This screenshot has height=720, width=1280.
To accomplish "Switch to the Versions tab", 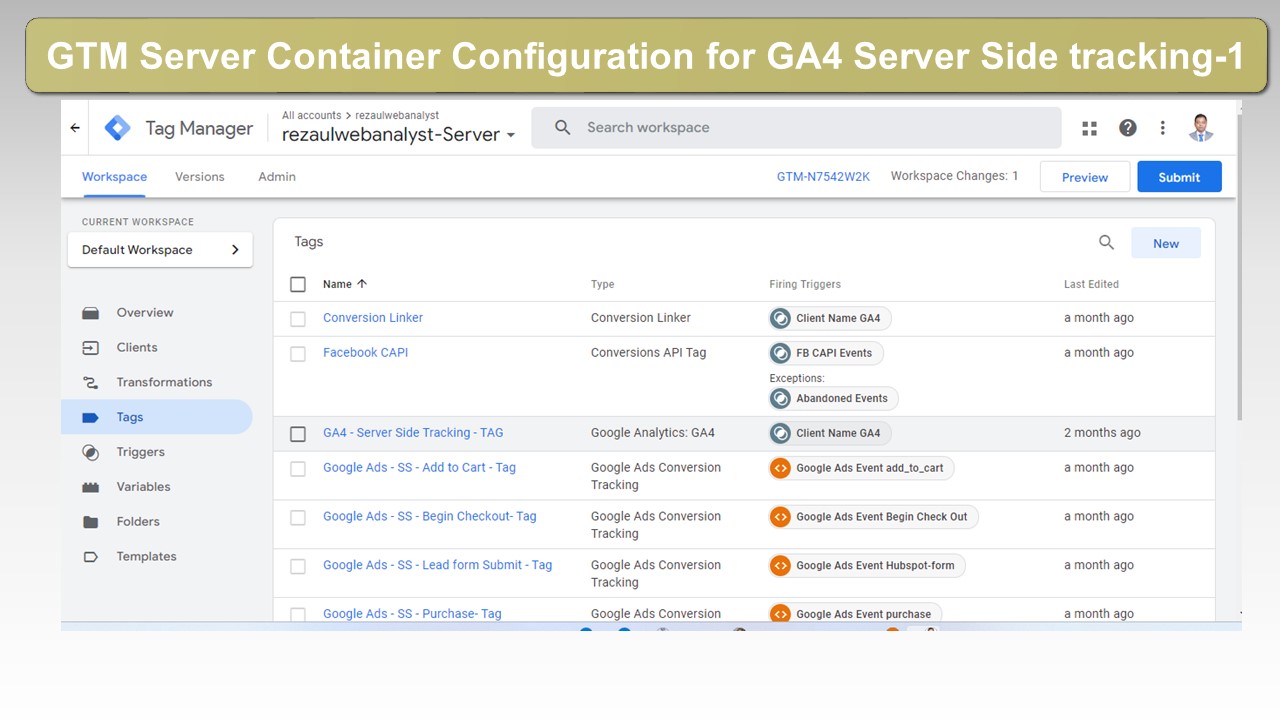I will tap(200, 177).
